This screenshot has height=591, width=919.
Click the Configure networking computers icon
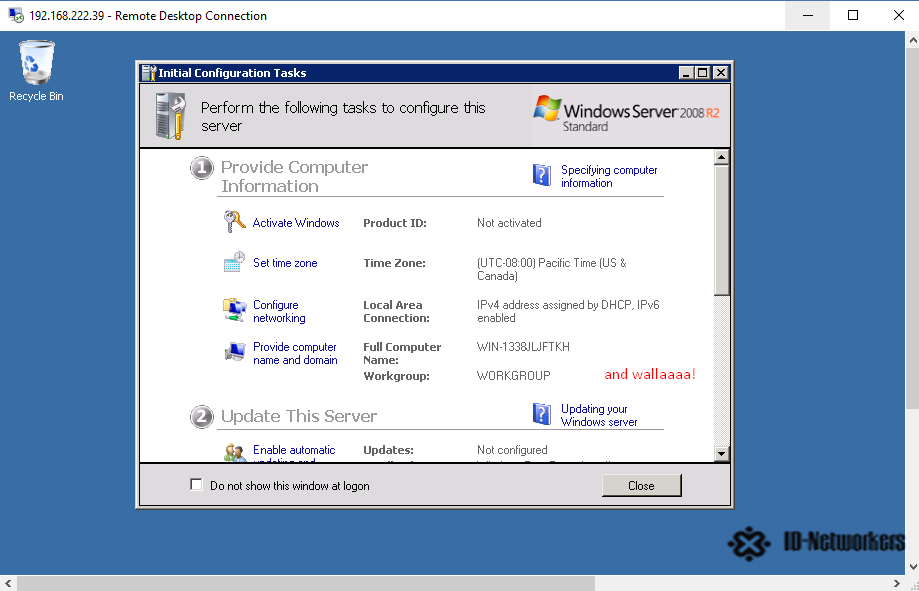234,310
